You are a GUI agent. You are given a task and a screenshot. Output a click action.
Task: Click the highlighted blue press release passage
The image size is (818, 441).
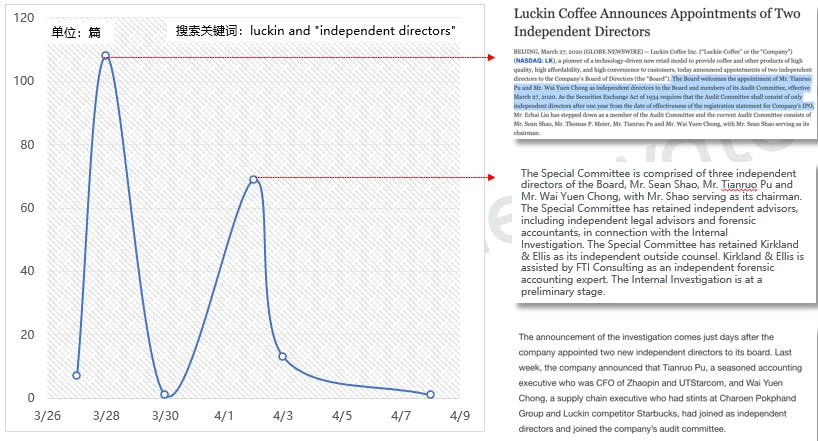663,92
